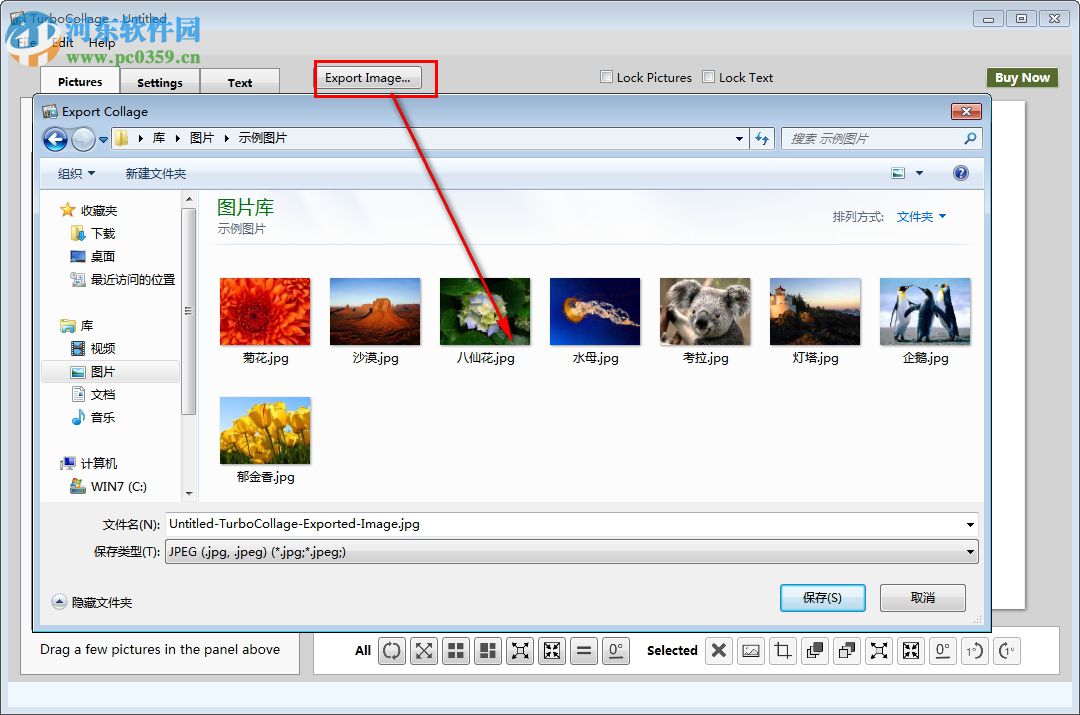Open the 组织 dropdown menu
The image size is (1080, 715).
pos(76,174)
